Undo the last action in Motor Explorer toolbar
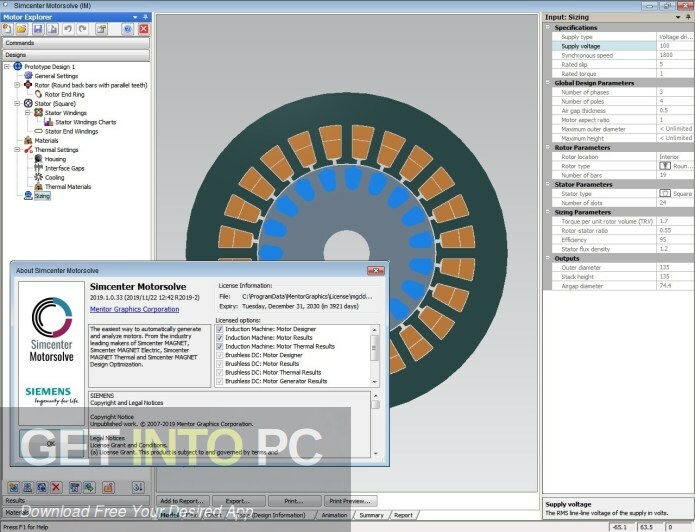This screenshot has height=532, width=695. point(68,29)
